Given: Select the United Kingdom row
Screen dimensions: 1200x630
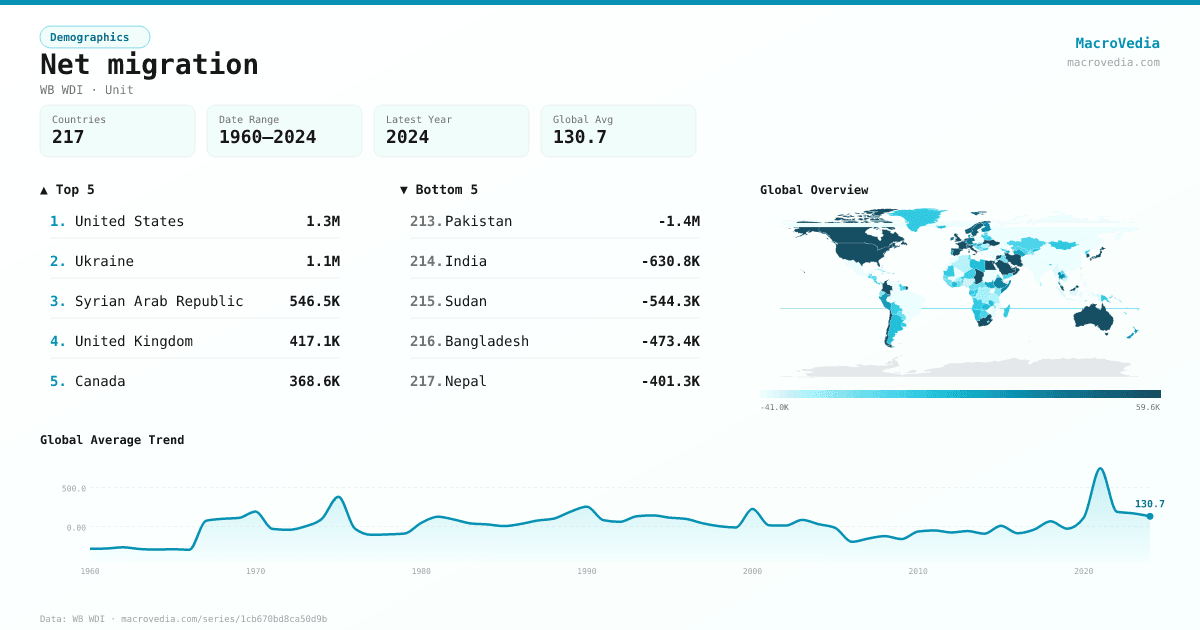Looking at the screenshot, I should pyautogui.click(x=195, y=341).
